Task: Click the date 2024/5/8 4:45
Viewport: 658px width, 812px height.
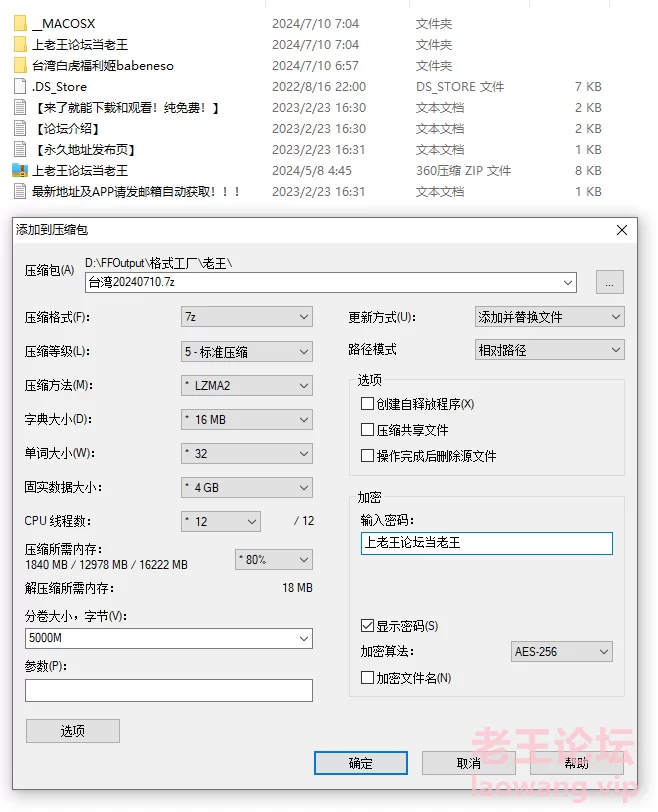Action: tap(312, 170)
